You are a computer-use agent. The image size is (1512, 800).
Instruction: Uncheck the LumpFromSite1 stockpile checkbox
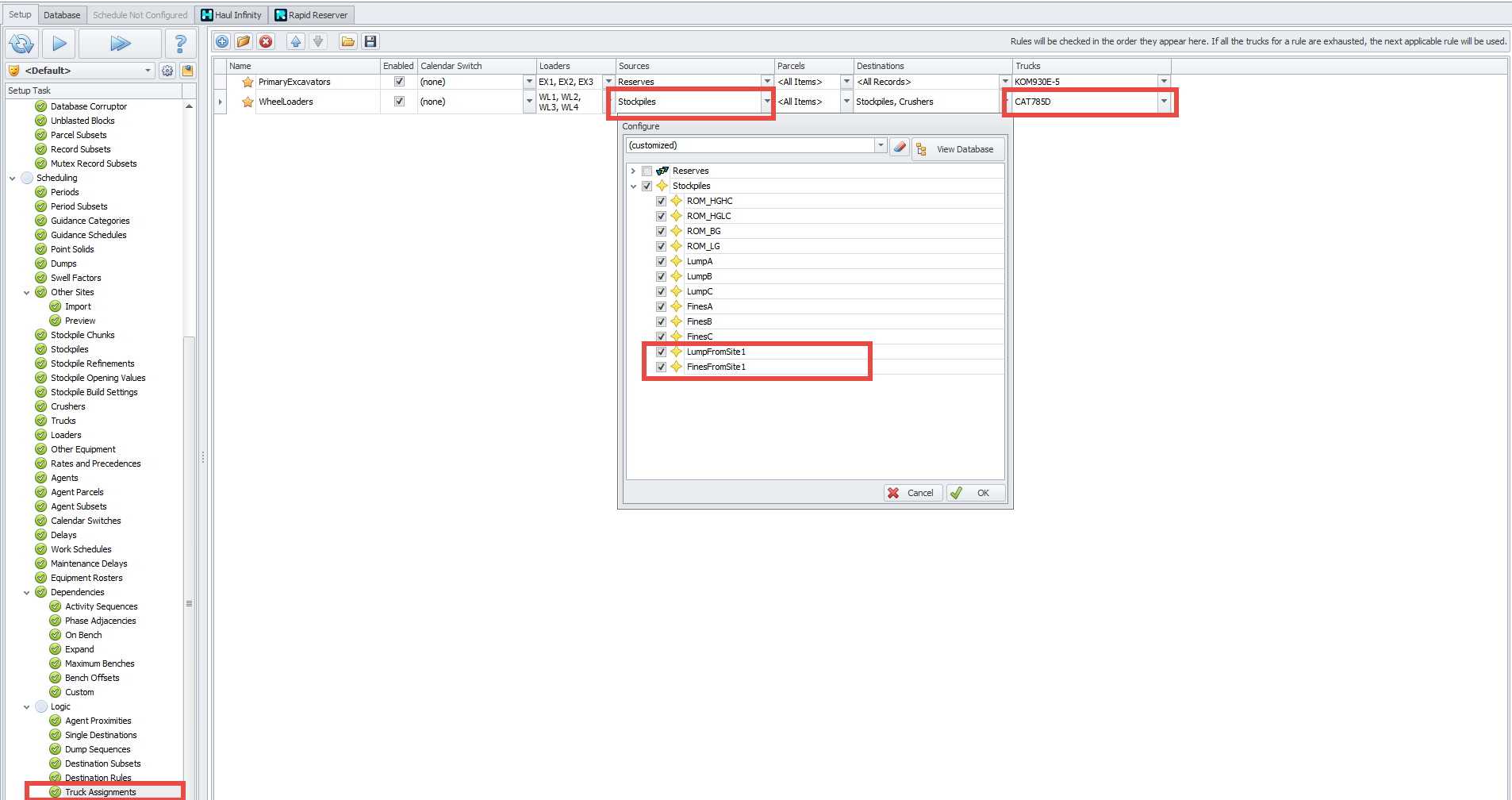click(661, 352)
